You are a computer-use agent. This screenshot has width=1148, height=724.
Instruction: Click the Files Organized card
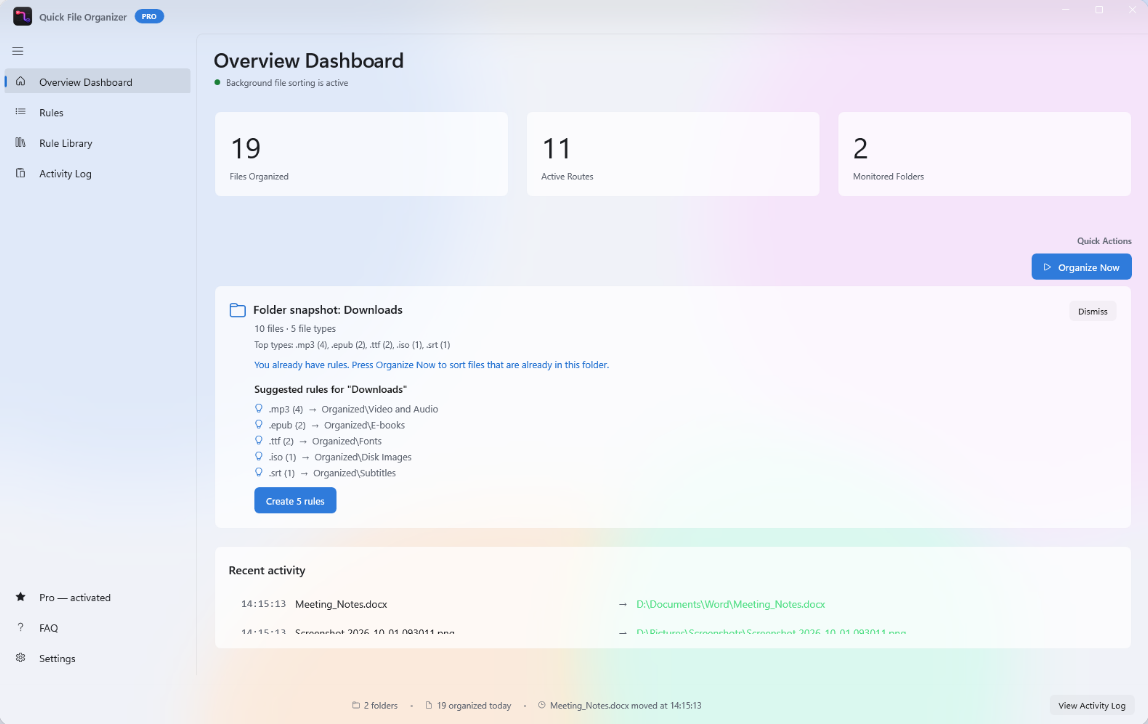[x=361, y=154]
